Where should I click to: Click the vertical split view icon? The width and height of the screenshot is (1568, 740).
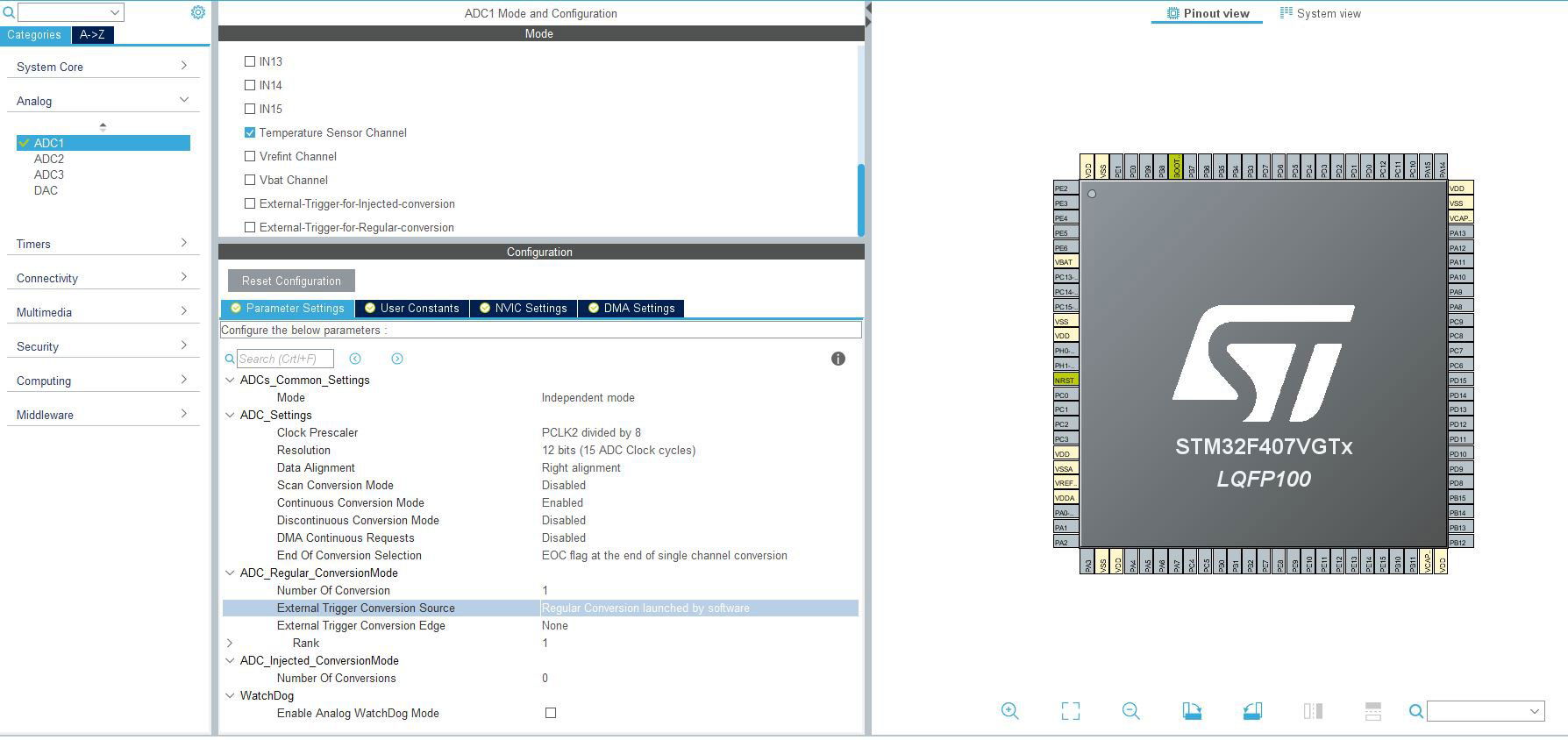point(1313,711)
